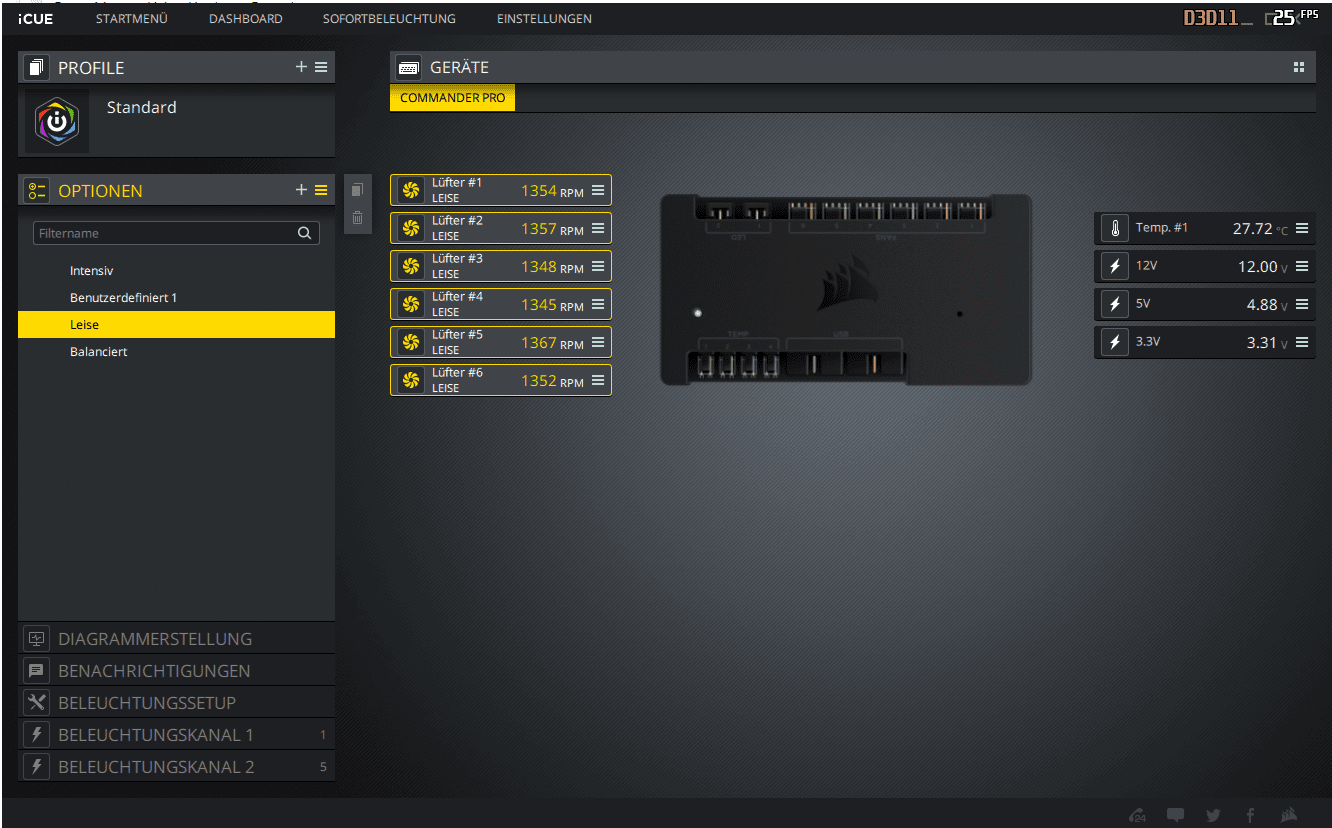Screen dimensions: 1332x828
Task: Toggle the Geräte grid view icon
Action: [1298, 67]
